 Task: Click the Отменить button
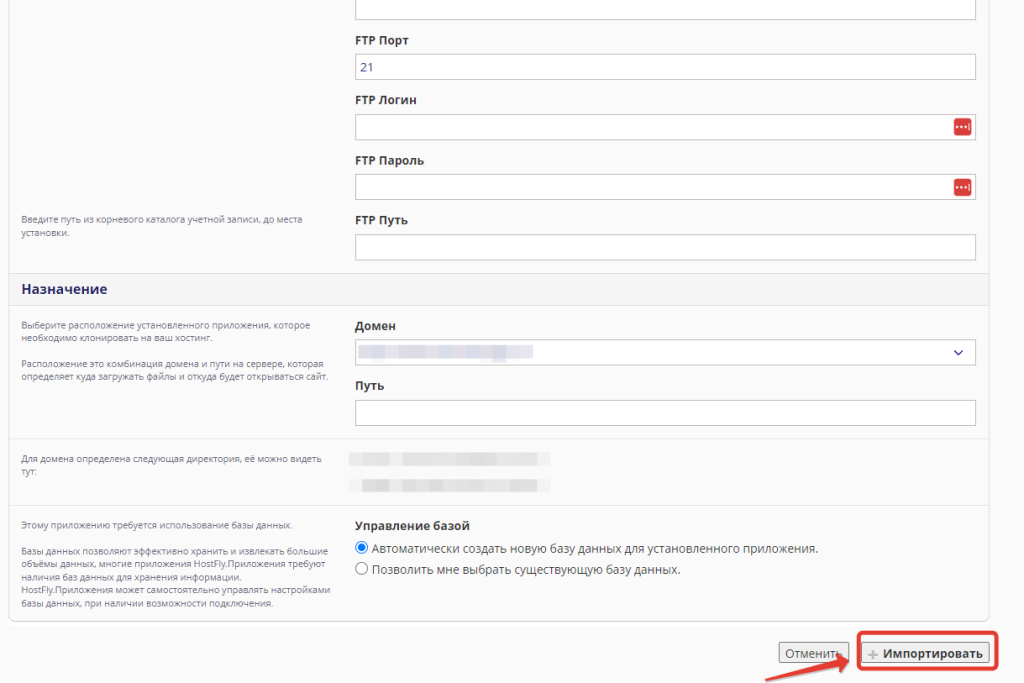(813, 653)
